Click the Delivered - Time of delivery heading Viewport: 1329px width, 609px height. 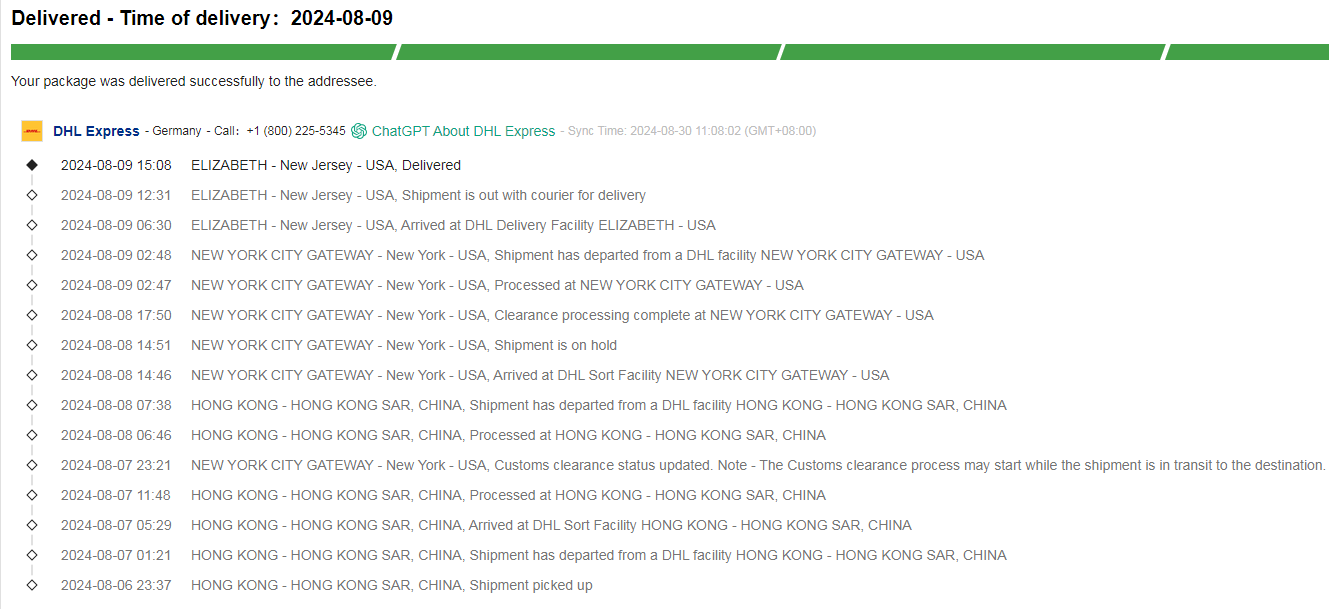coord(202,20)
